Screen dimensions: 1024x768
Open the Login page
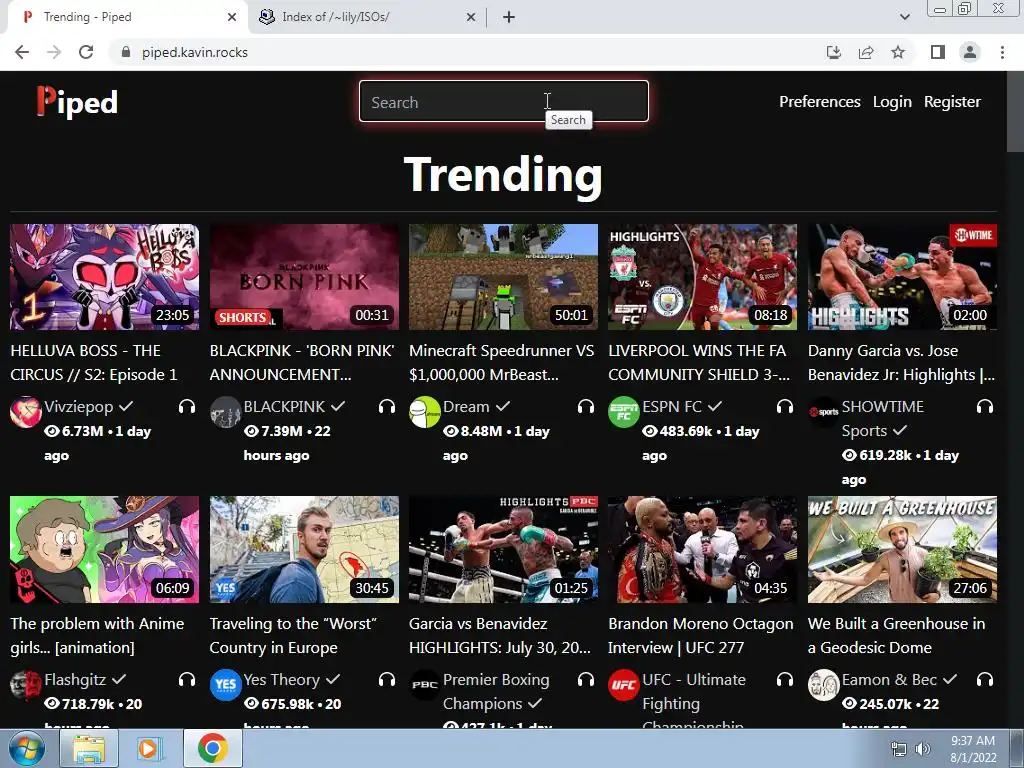(892, 102)
